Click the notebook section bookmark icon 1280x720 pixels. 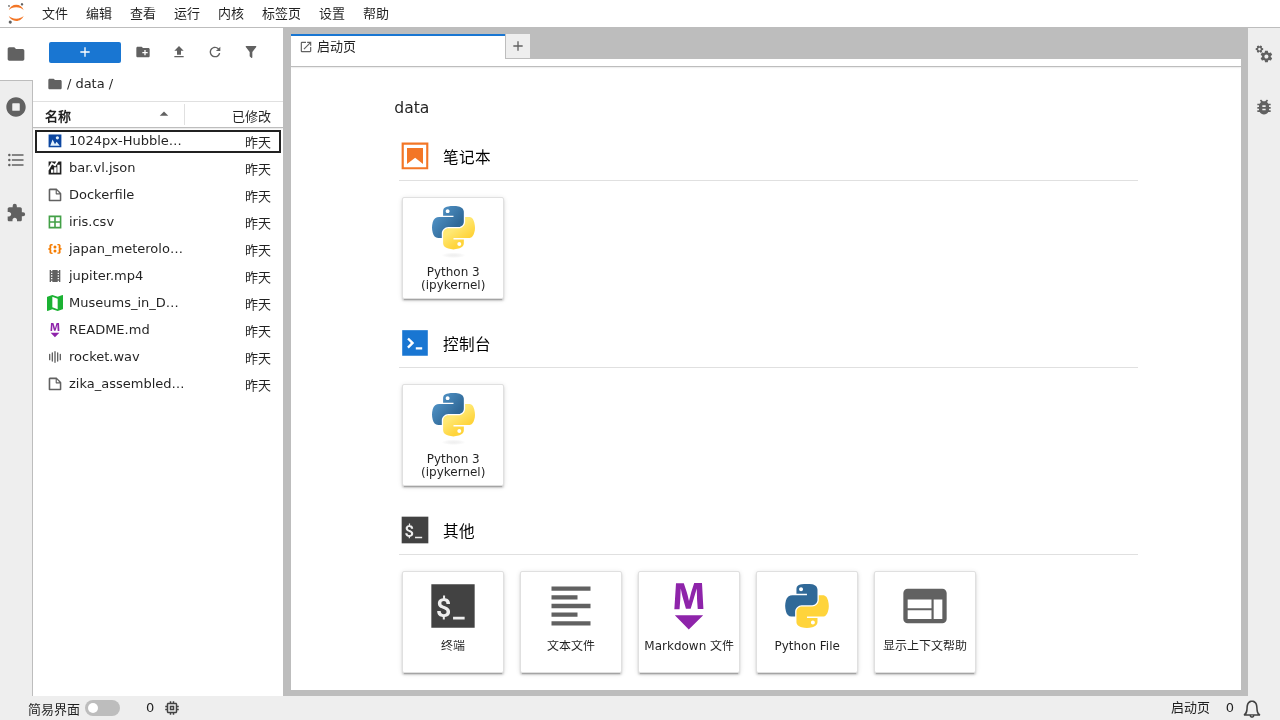(x=415, y=156)
